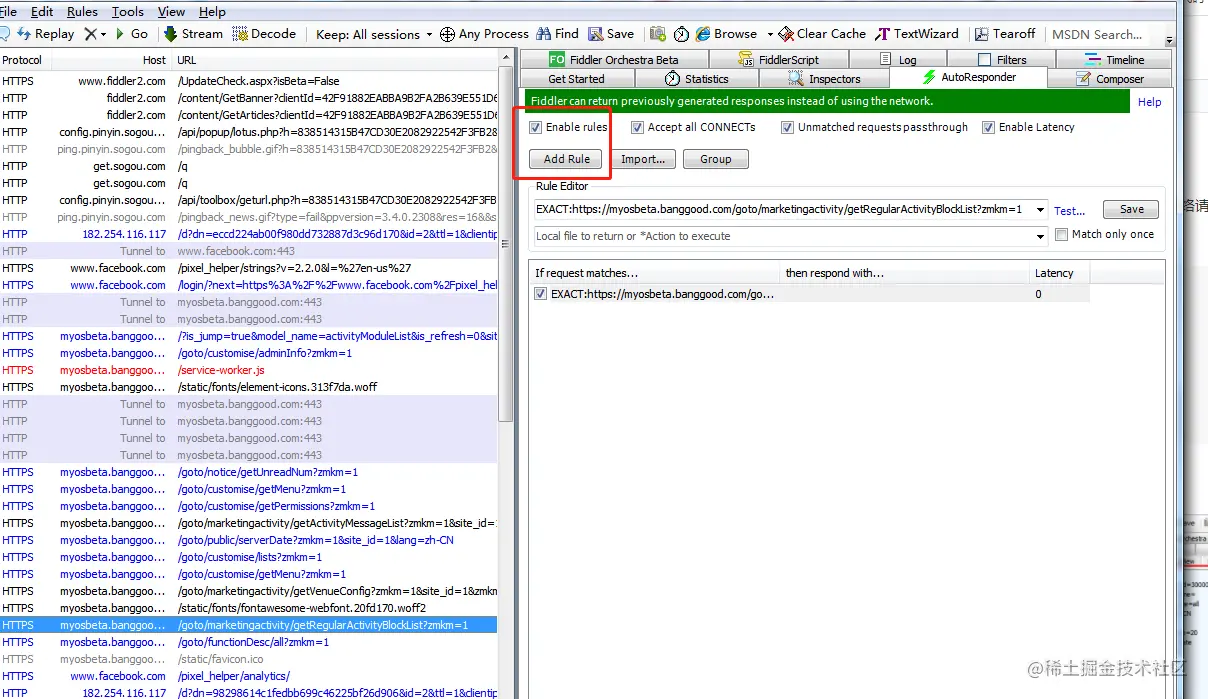Click the timer stopwatch icon
This screenshot has width=1208, height=699.
[681, 34]
